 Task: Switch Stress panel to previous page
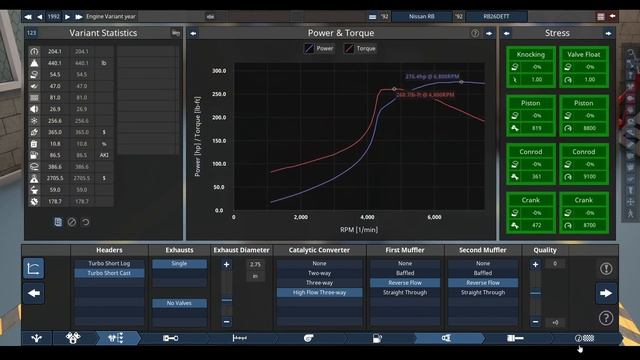point(507,33)
